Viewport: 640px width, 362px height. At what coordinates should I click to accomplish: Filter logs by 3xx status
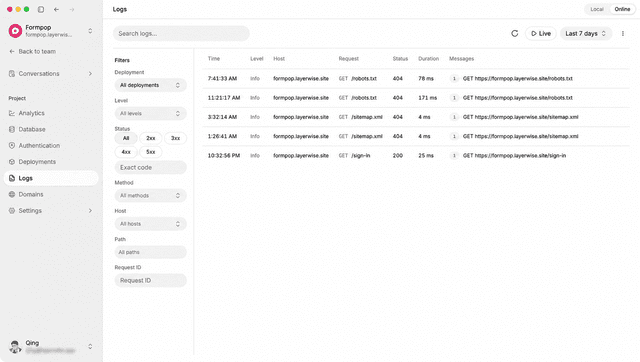click(176, 138)
